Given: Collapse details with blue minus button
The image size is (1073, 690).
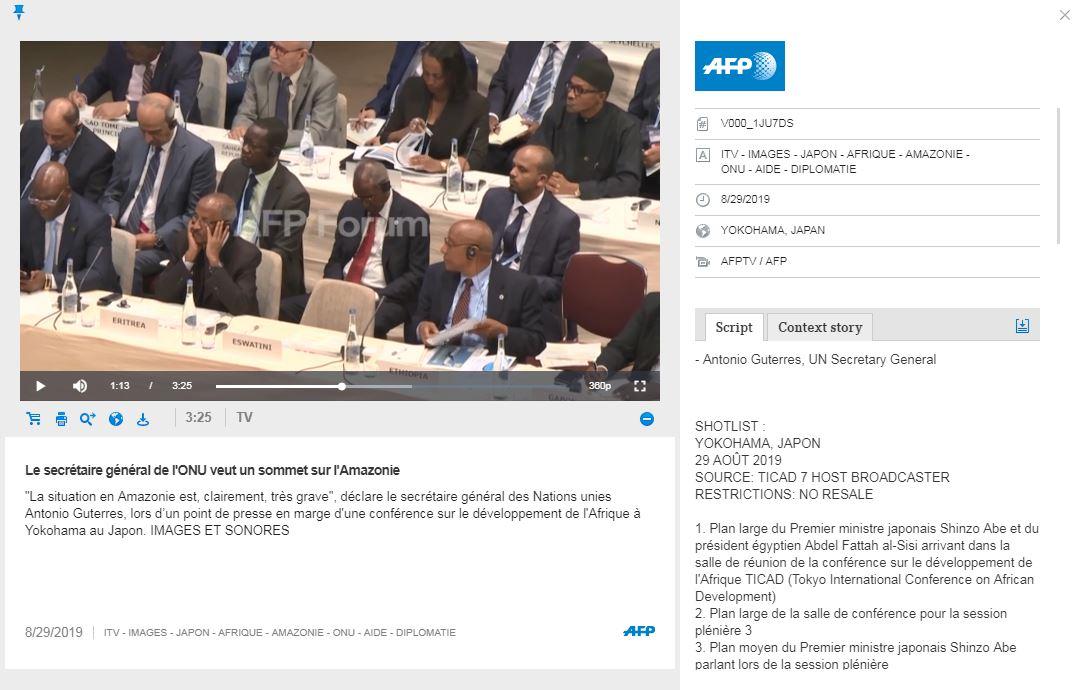Looking at the screenshot, I should click(647, 419).
